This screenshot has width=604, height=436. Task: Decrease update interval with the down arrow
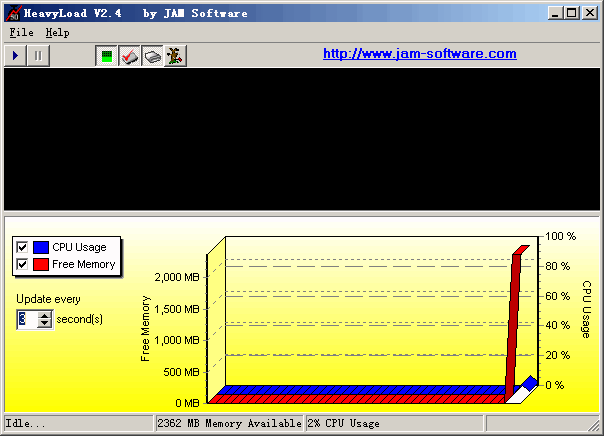44,324
